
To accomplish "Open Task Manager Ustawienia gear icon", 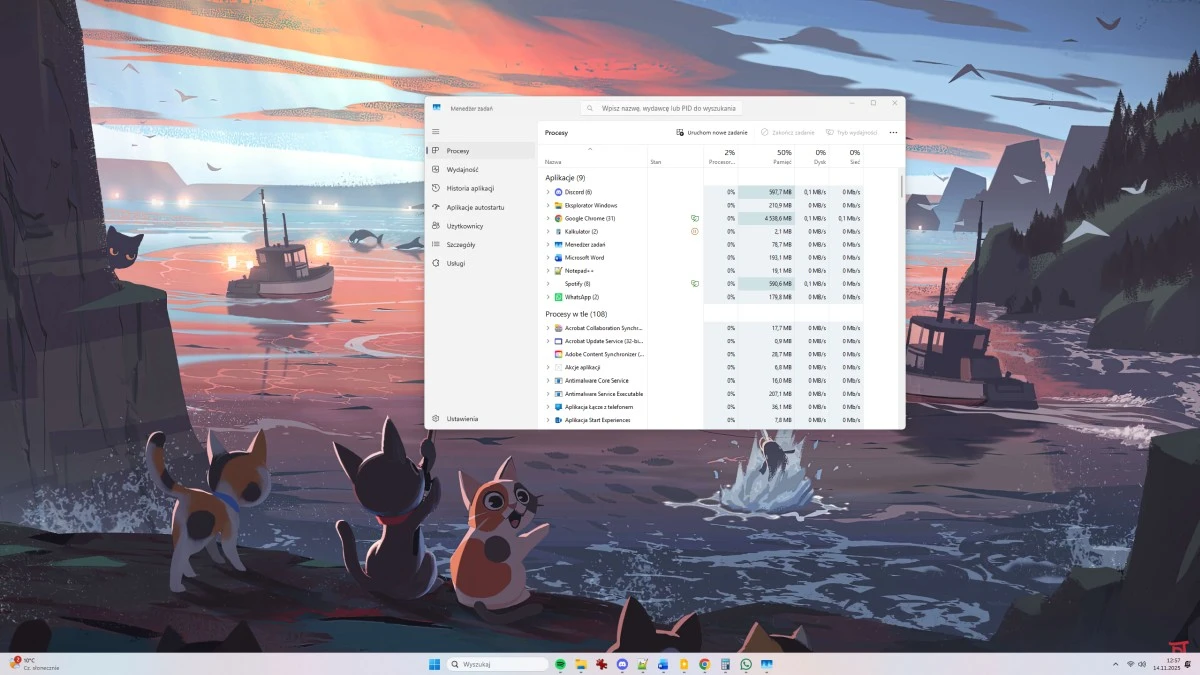I will coord(436,419).
